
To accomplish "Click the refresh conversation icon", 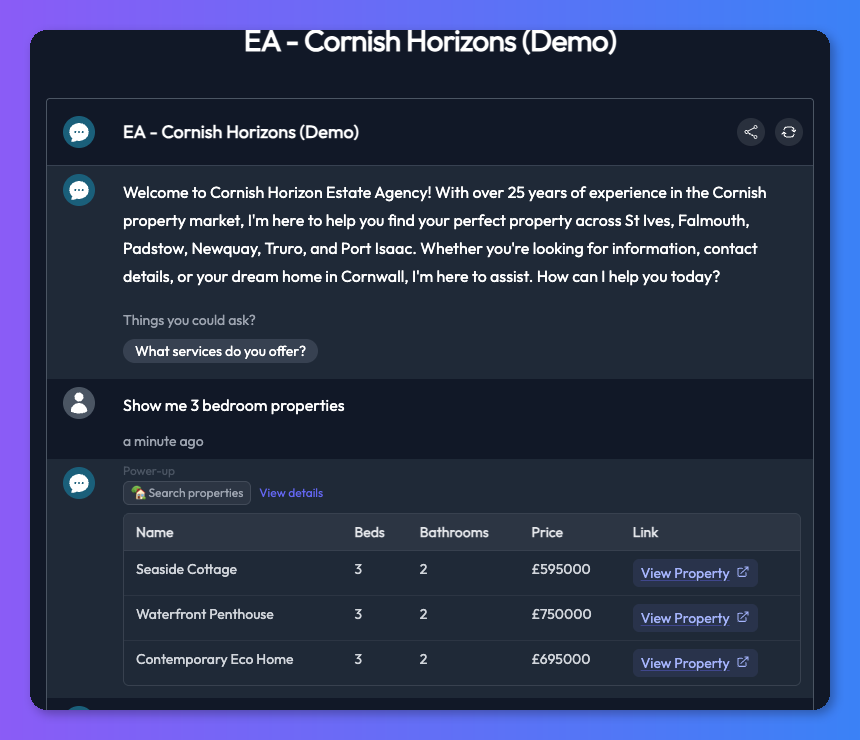I will pyautogui.click(x=788, y=132).
